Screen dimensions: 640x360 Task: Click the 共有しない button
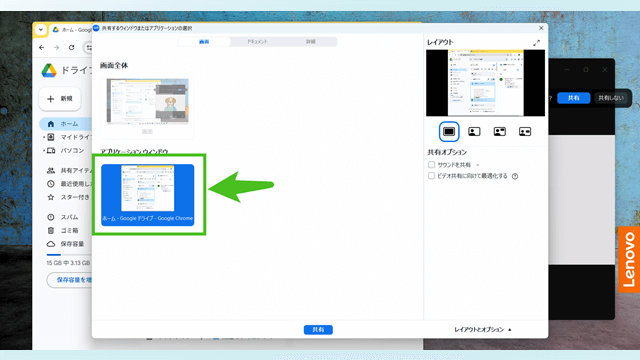pos(611,98)
